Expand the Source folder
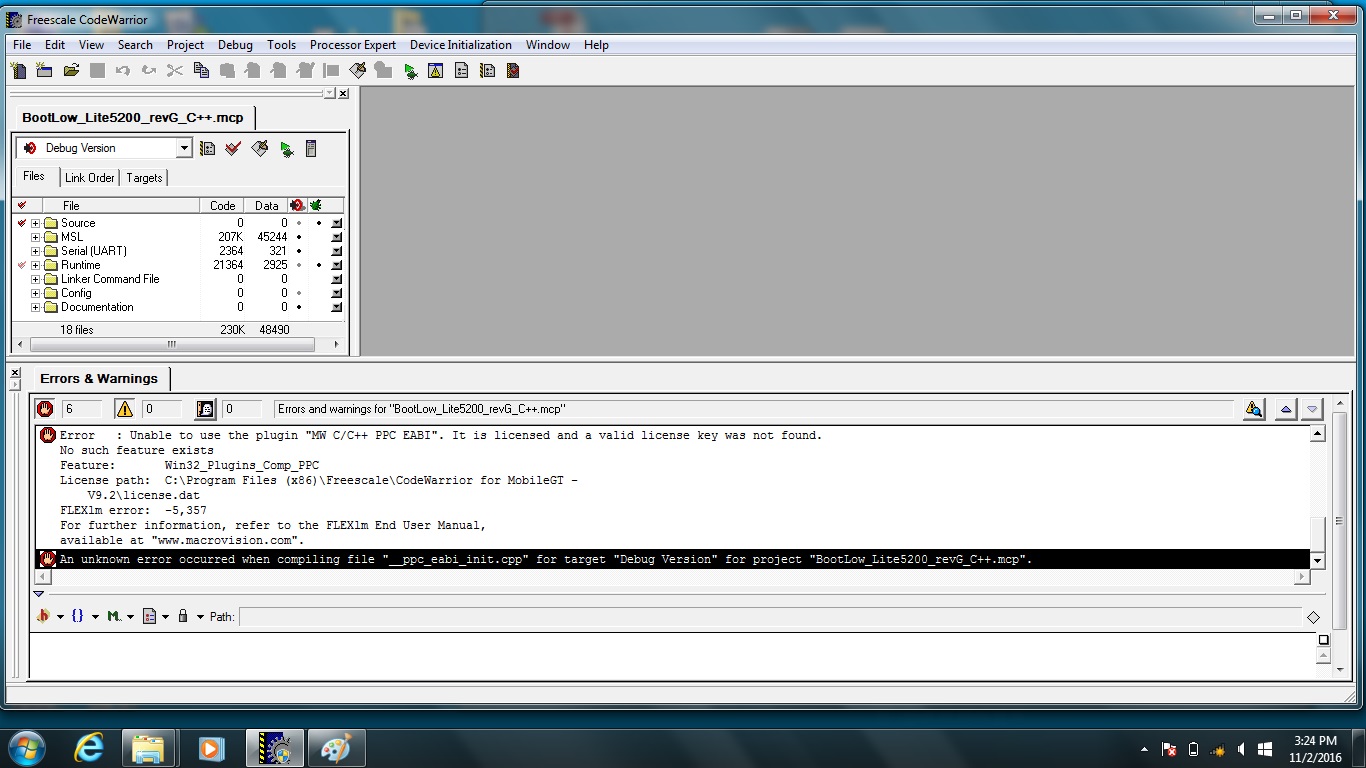 point(36,223)
